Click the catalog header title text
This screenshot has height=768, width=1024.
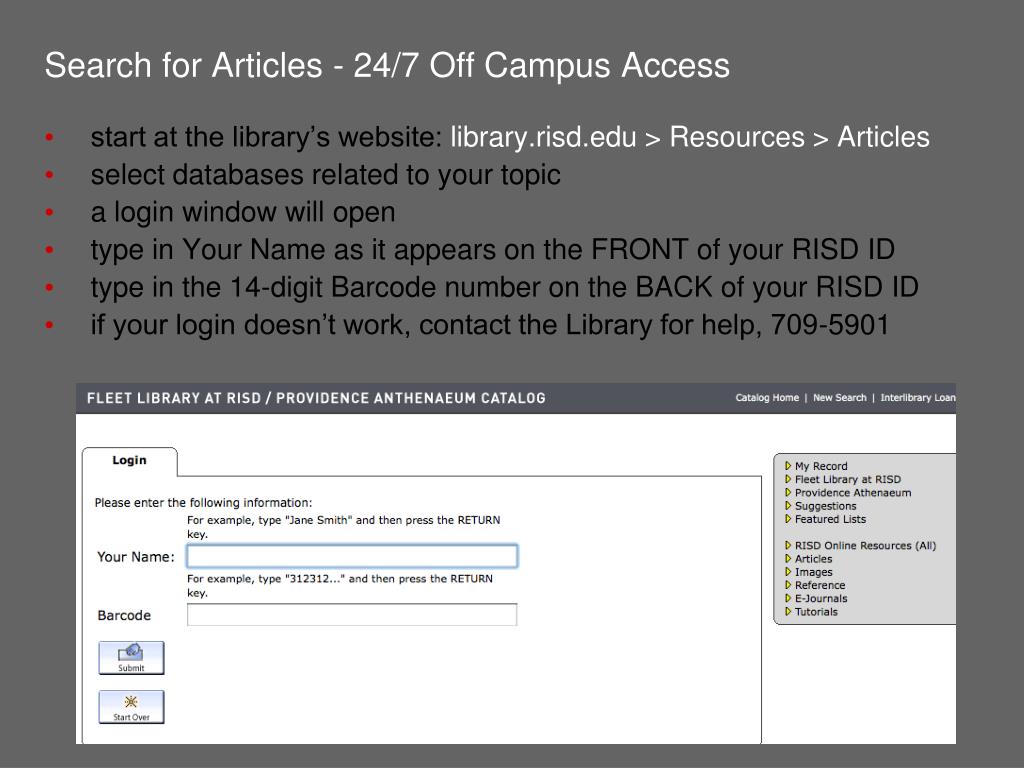point(316,398)
